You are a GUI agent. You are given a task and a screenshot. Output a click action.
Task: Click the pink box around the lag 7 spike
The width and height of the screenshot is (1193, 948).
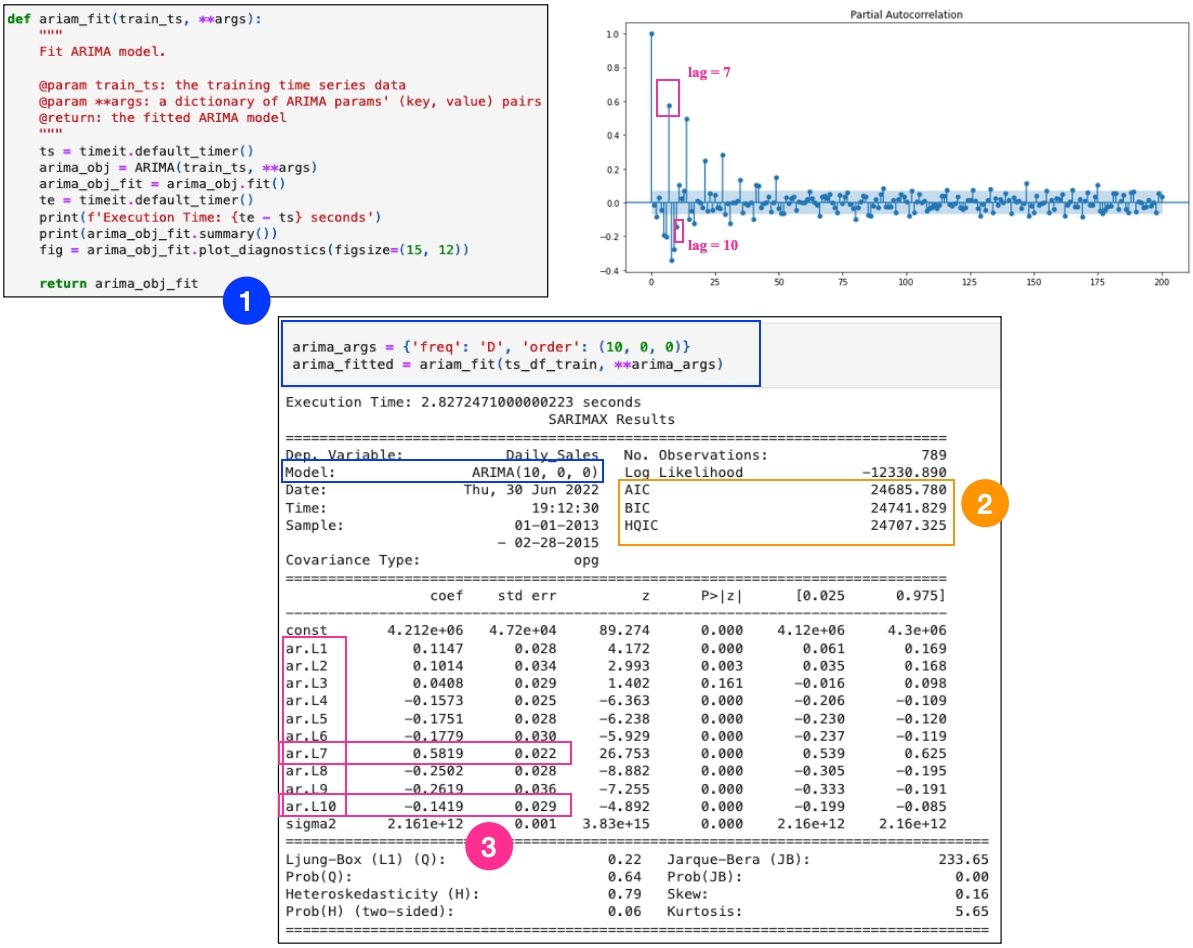tap(668, 99)
